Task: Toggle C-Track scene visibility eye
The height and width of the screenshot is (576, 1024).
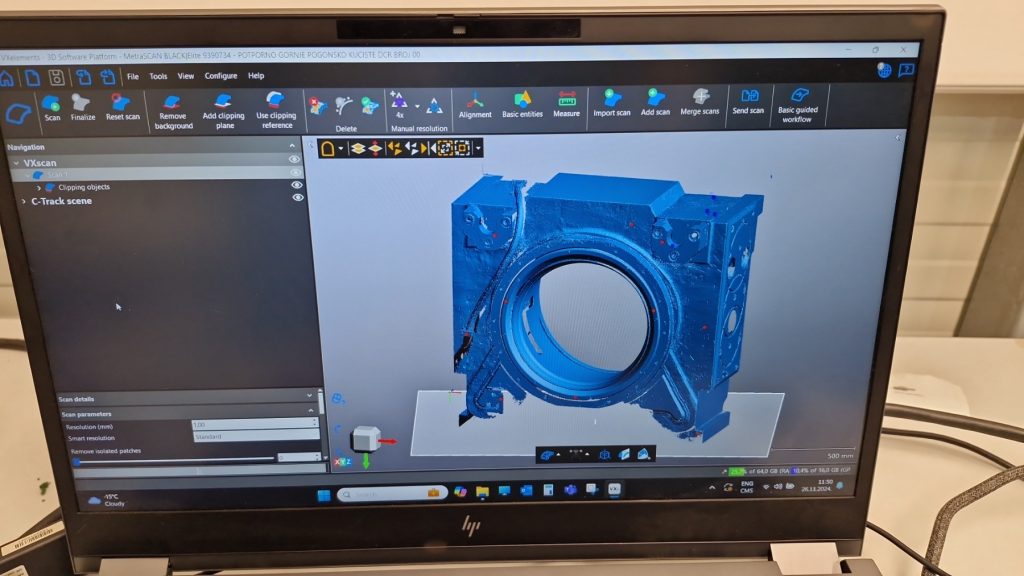Action: click(x=297, y=198)
